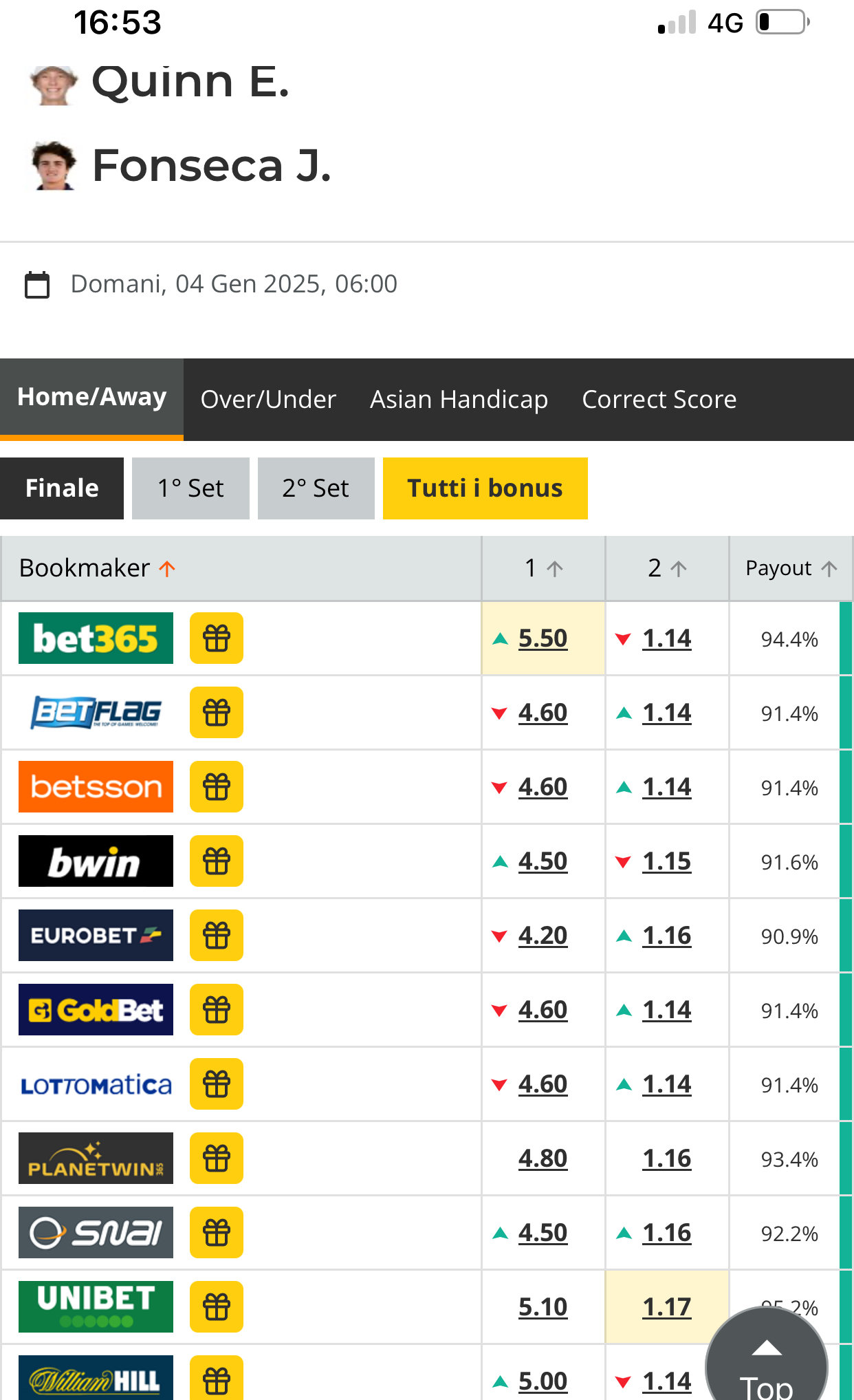
Task: Open the bet365 bonus gift icon
Action: coord(217,638)
